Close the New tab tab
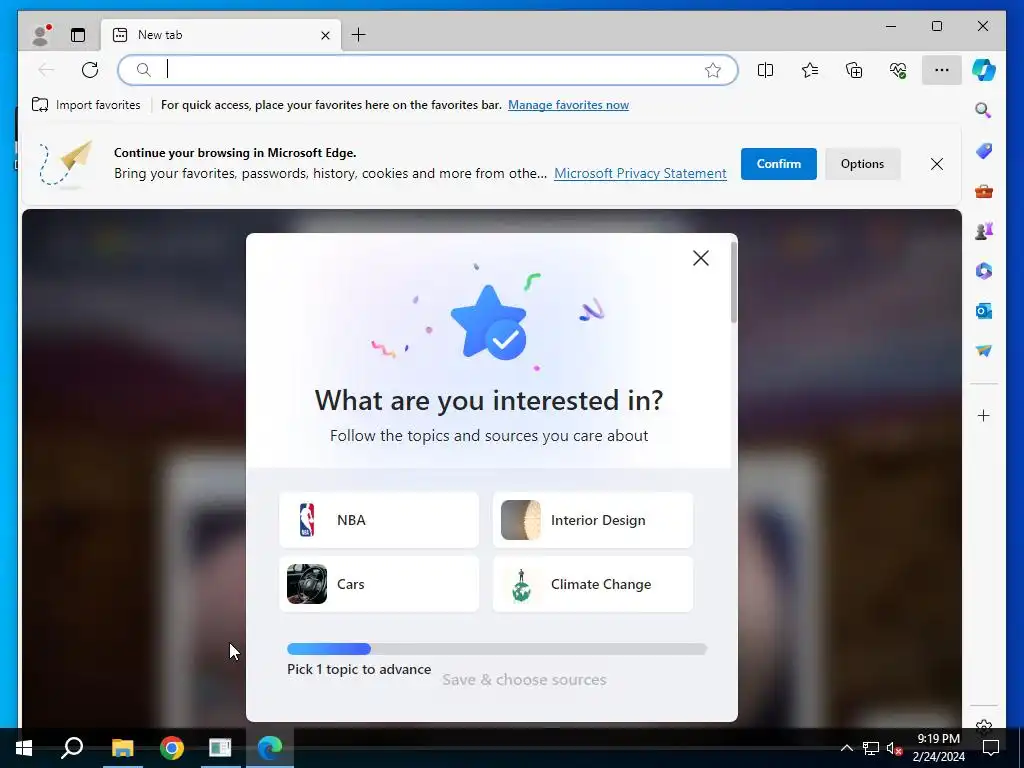Screen dimensions: 1024x768 [325, 35]
